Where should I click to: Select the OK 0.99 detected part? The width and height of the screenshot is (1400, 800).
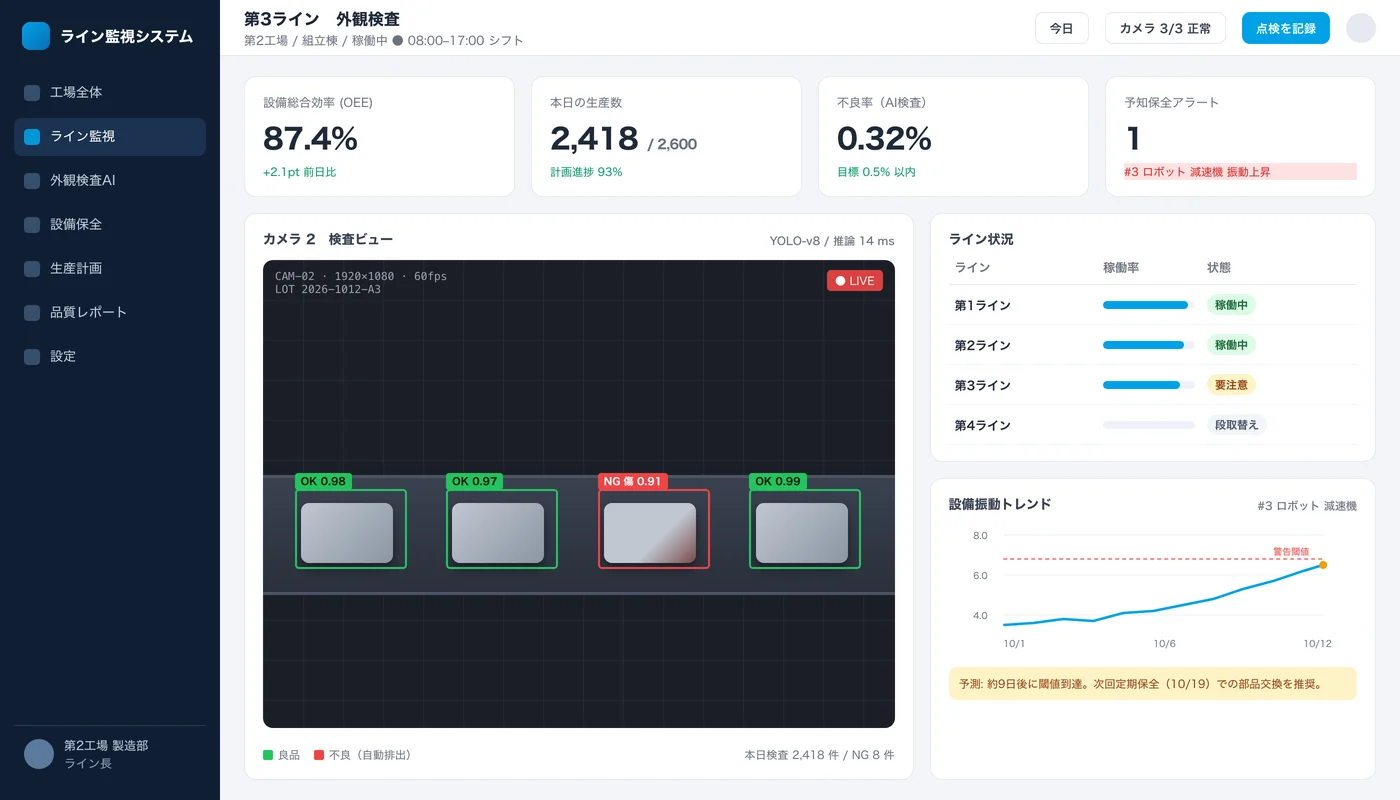coord(805,529)
